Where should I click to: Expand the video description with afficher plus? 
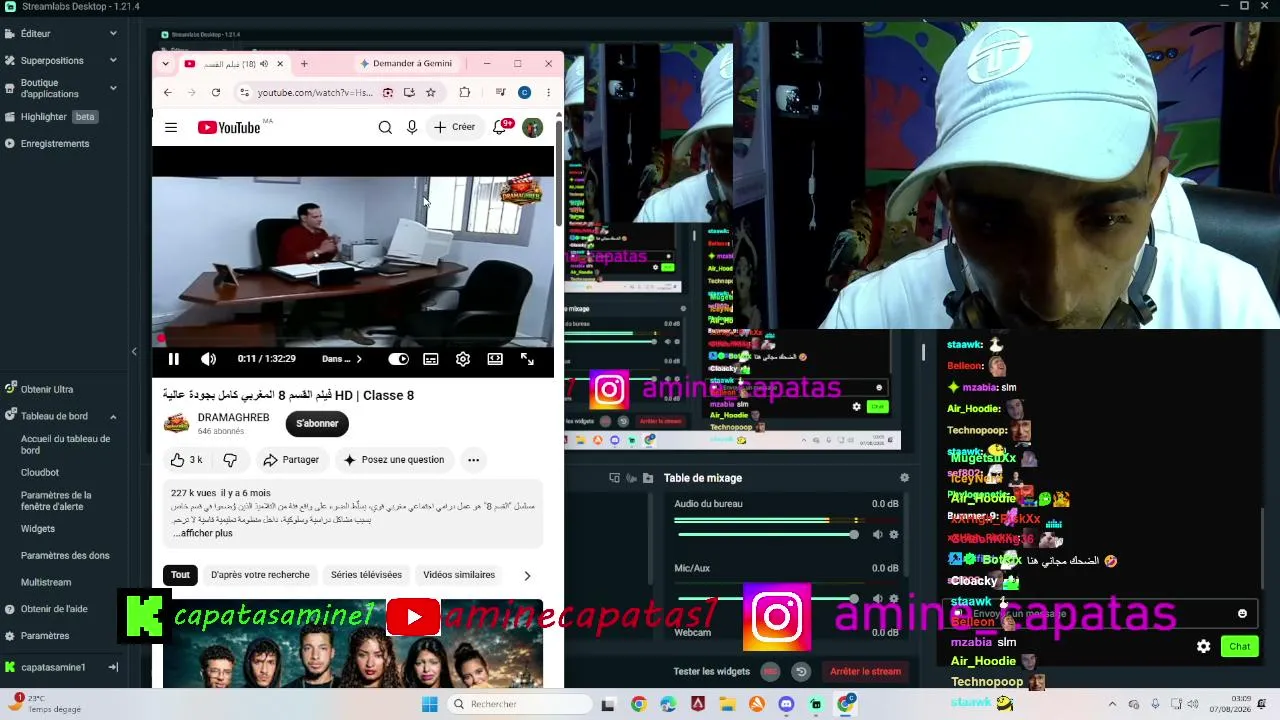pyautogui.click(x=203, y=533)
